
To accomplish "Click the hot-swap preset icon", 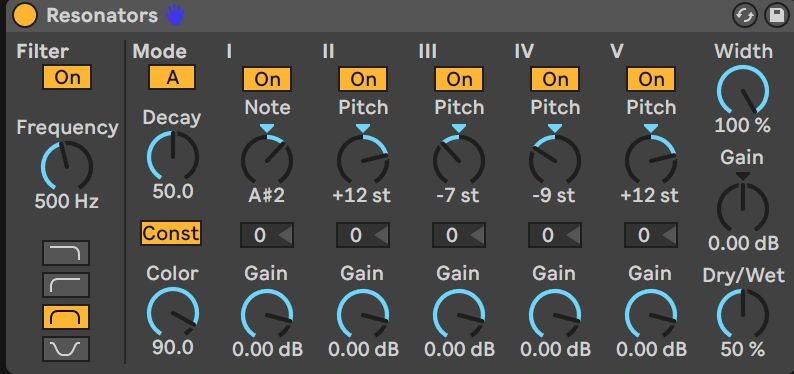I will pyautogui.click(x=745, y=16).
